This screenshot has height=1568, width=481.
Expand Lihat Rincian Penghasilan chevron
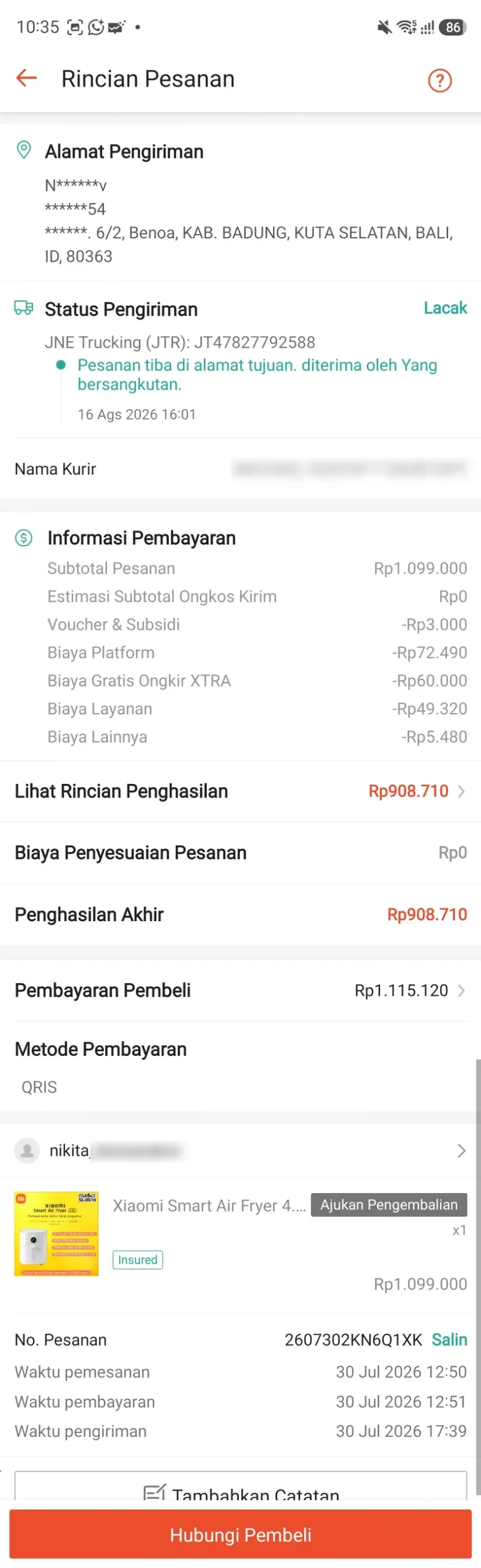tap(461, 791)
